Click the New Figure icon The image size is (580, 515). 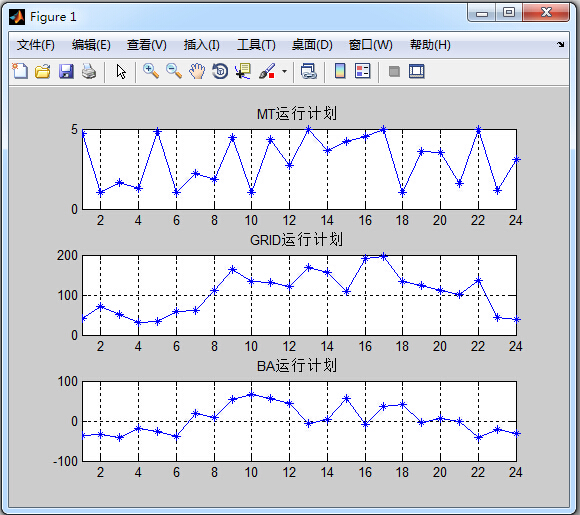(20, 71)
